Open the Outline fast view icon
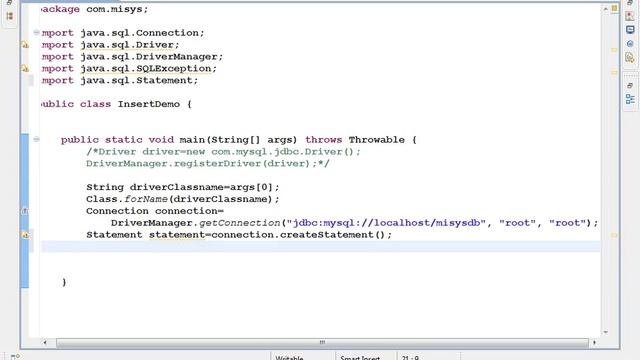640x360 pixels. tap(630, 99)
